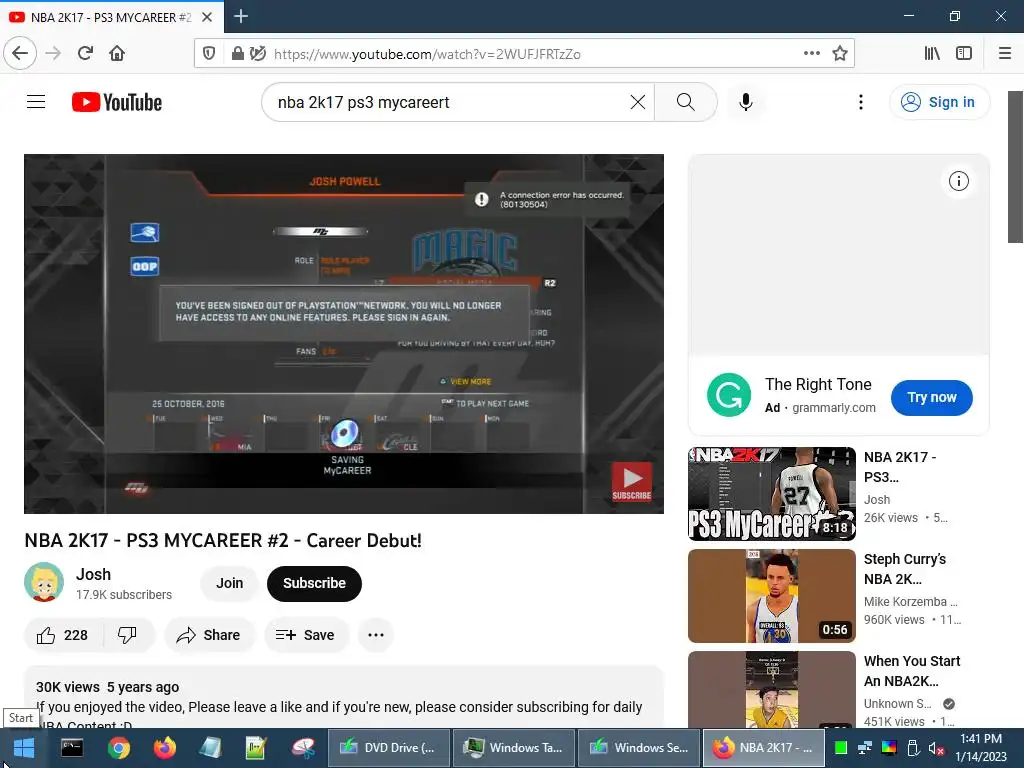The height and width of the screenshot is (768, 1024).
Task: Click the Subscribe watermark in the video
Action: 632,483
